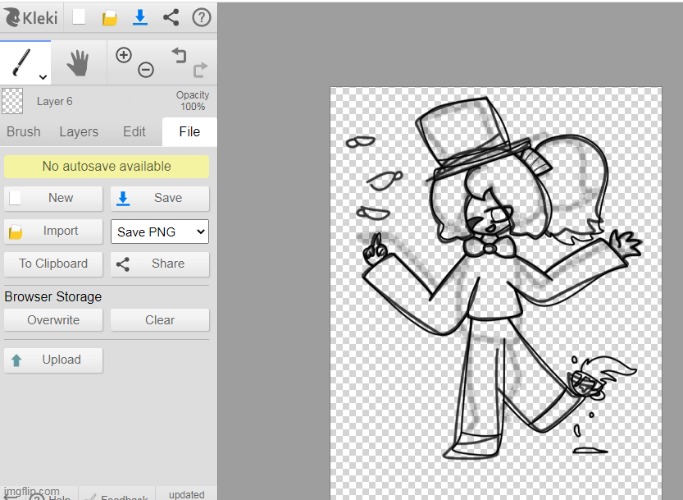The image size is (683, 500).
Task: Click the Layer 6 transparency thumbnail
Action: [12, 101]
